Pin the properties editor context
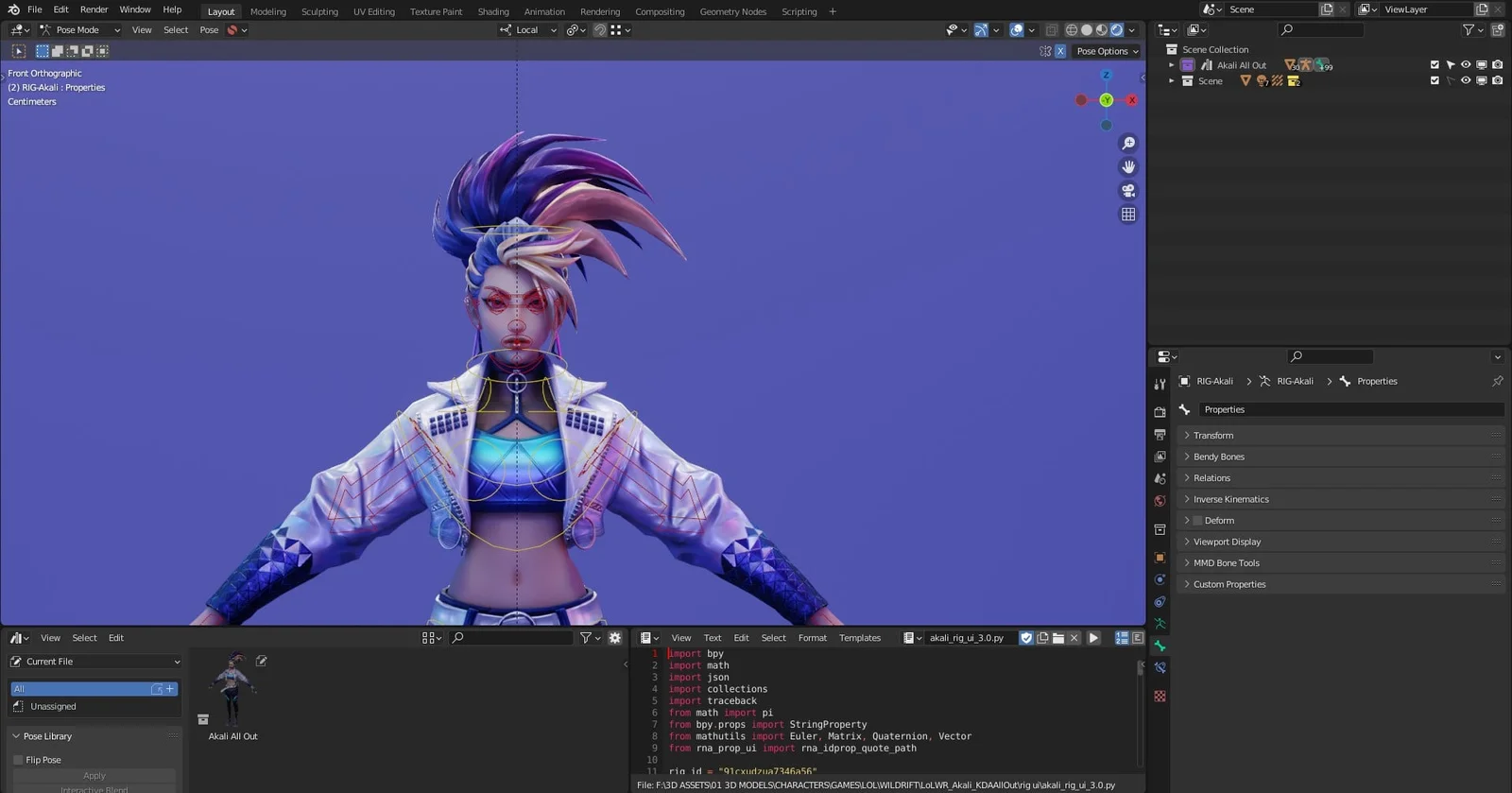1512x793 pixels. (x=1497, y=381)
